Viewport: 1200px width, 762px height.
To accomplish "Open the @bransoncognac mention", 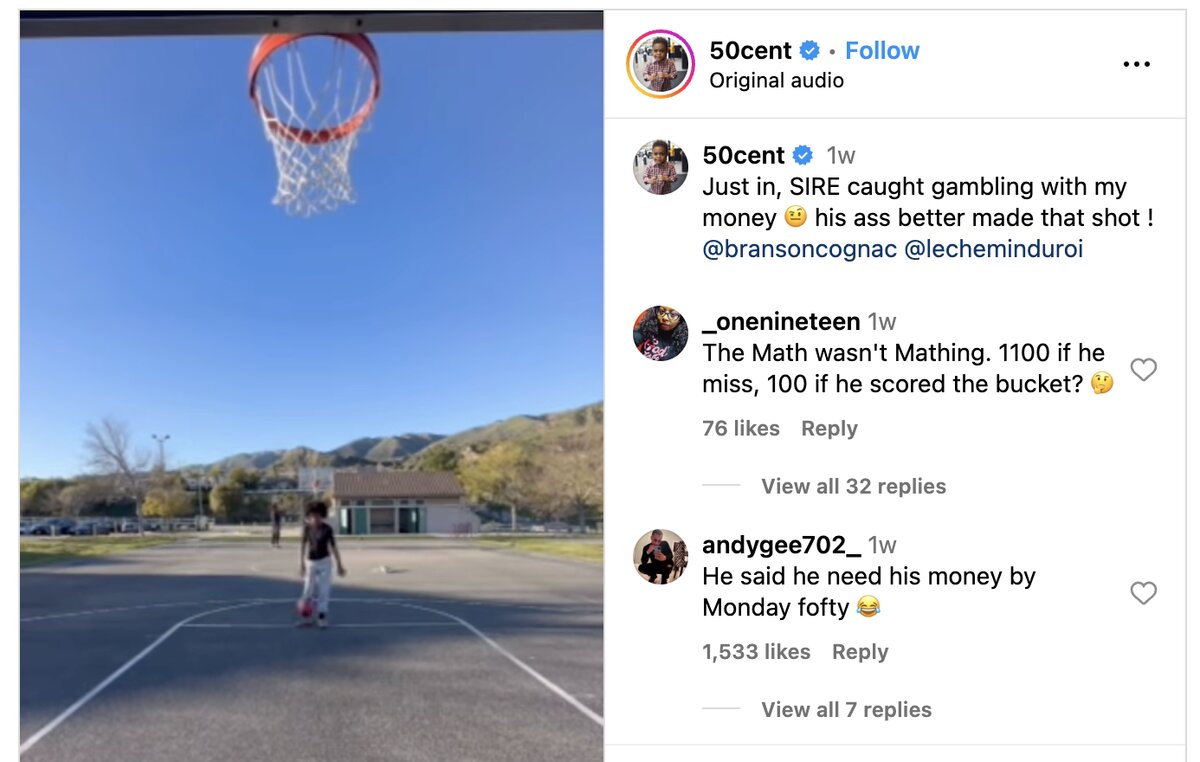I will tap(799, 249).
